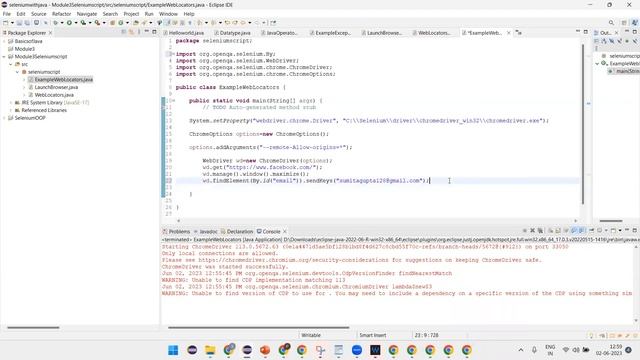Click the Open Type folder icon
This screenshot has width=640, height=360.
pos(136,23)
